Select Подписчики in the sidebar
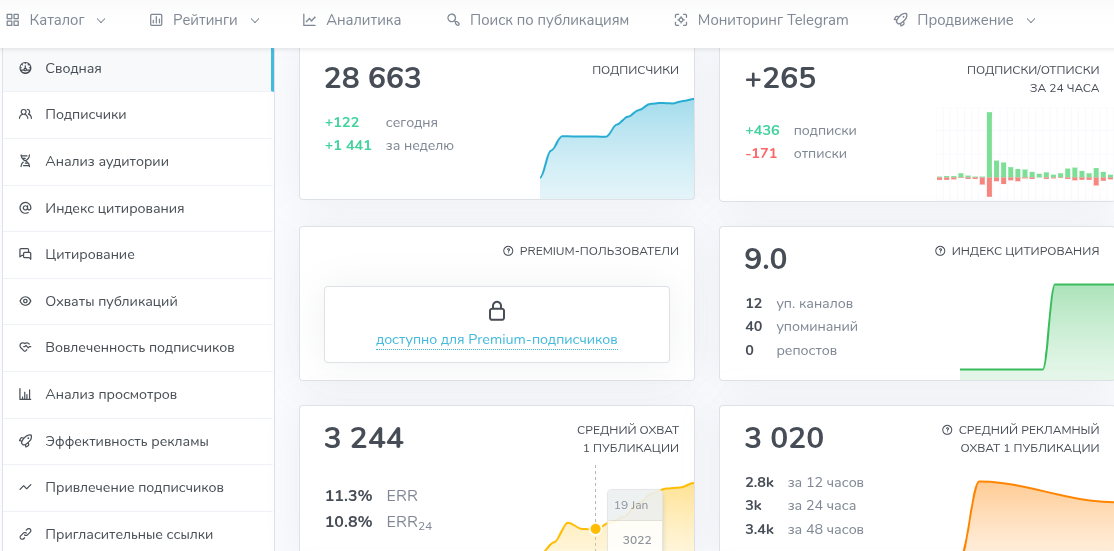This screenshot has width=1114, height=551. (138, 114)
